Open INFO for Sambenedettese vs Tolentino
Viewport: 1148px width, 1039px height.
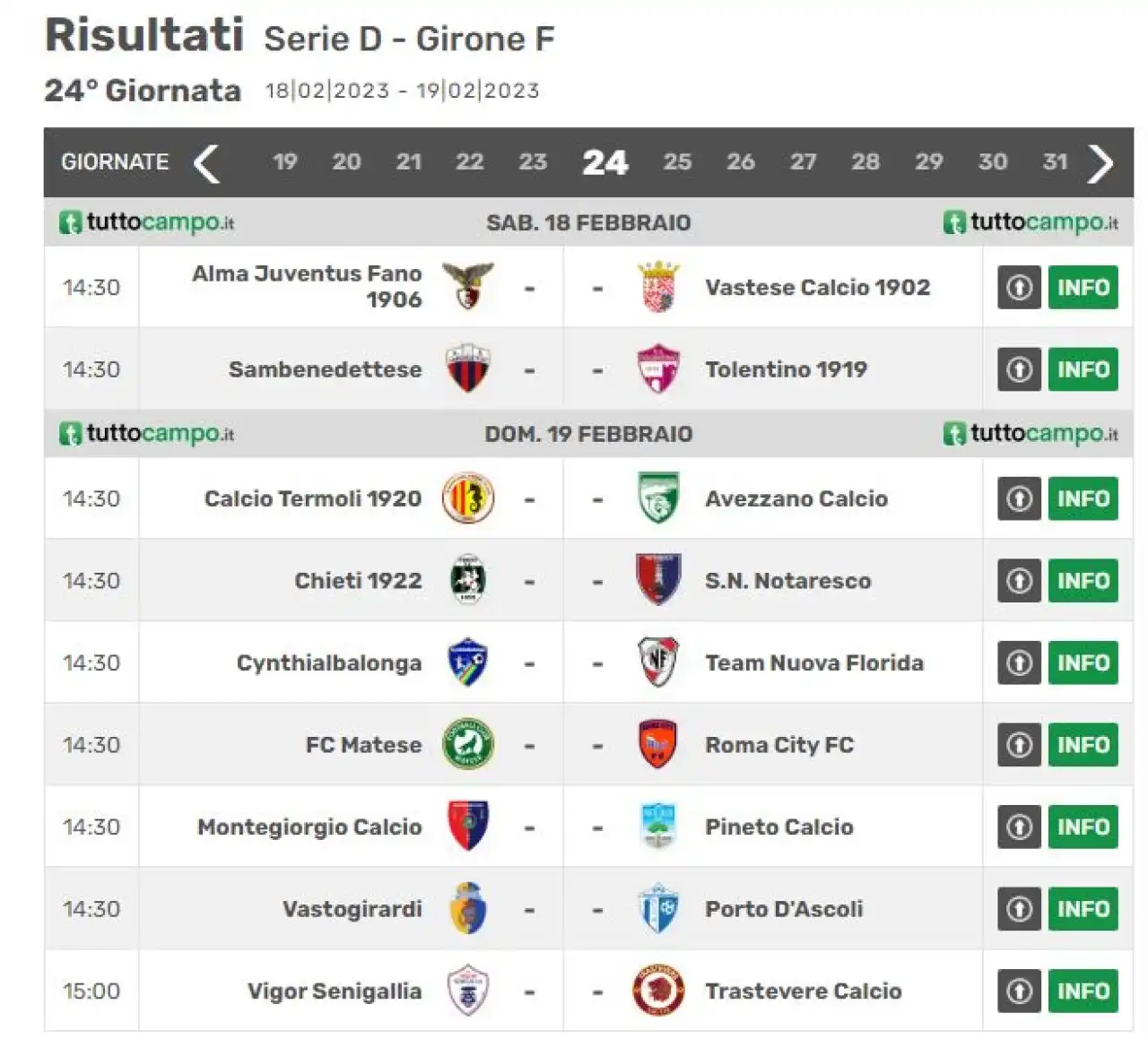coord(1083,369)
